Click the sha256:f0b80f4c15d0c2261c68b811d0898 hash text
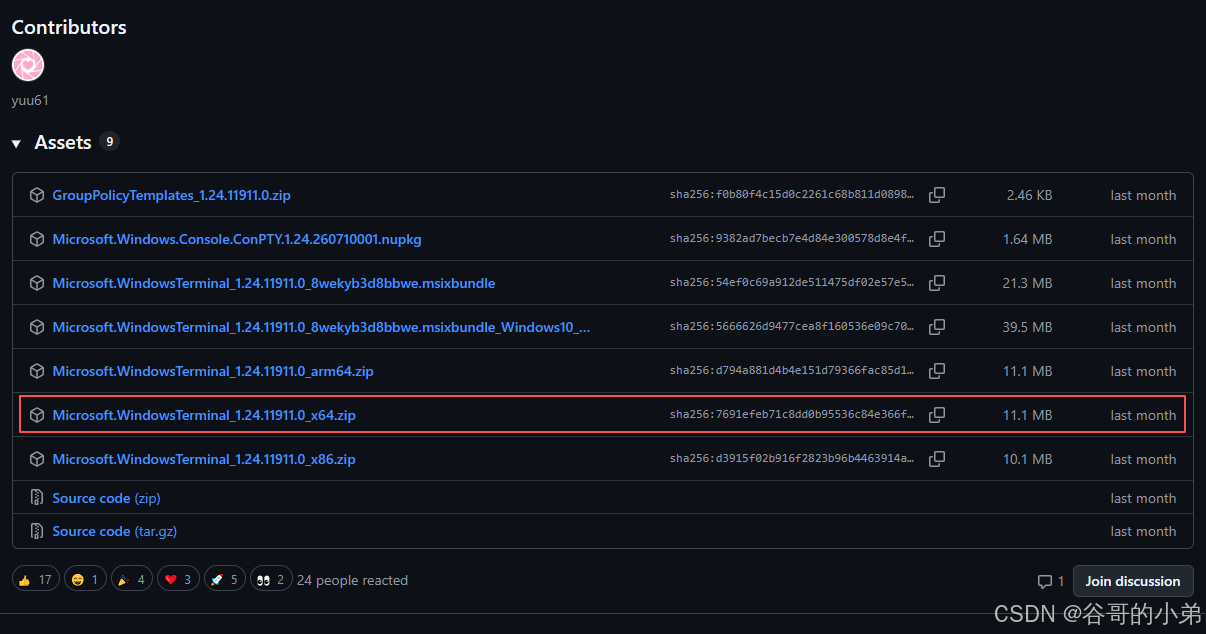 click(792, 195)
